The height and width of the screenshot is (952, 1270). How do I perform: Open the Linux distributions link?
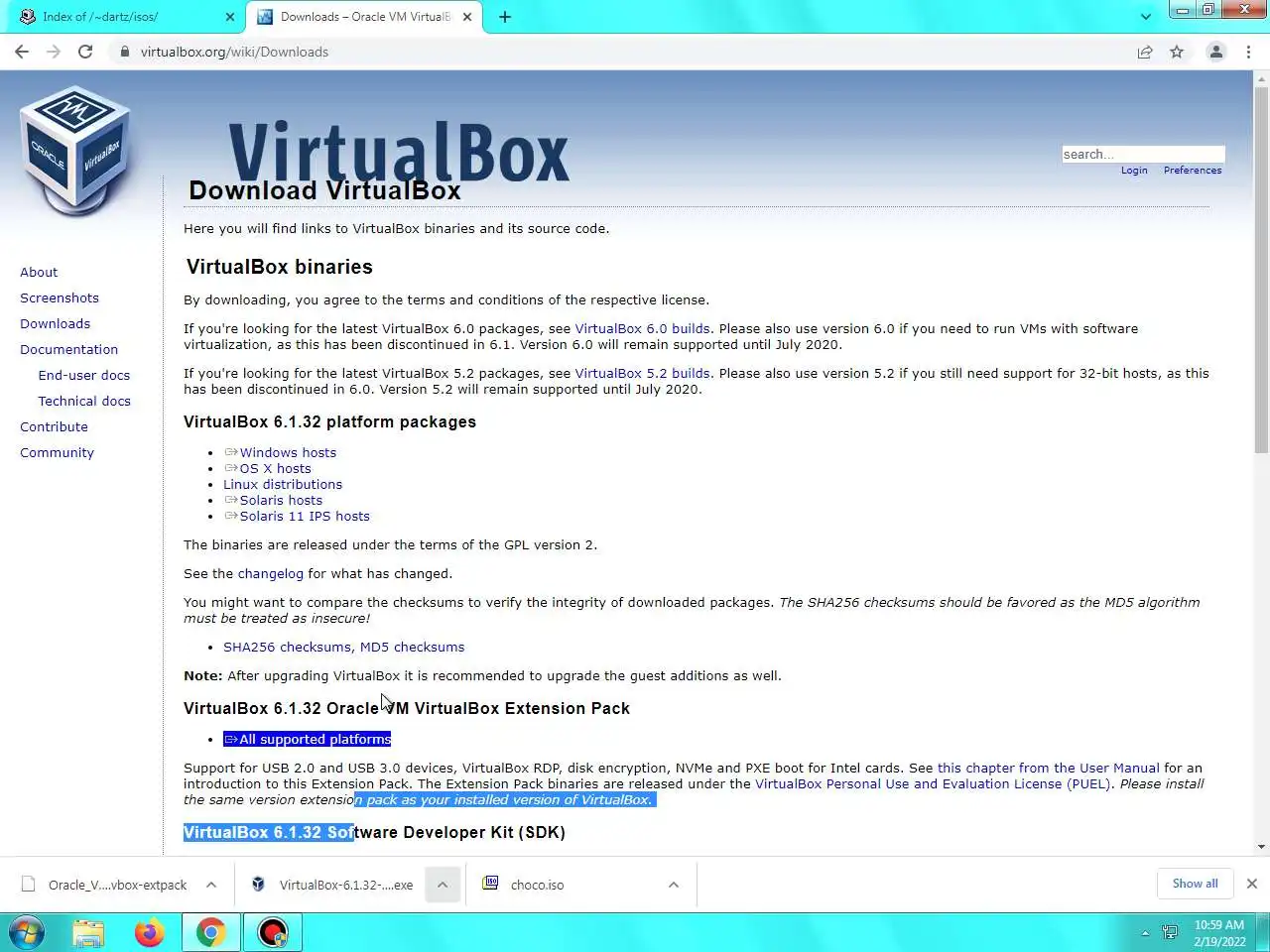pyautogui.click(x=283, y=484)
